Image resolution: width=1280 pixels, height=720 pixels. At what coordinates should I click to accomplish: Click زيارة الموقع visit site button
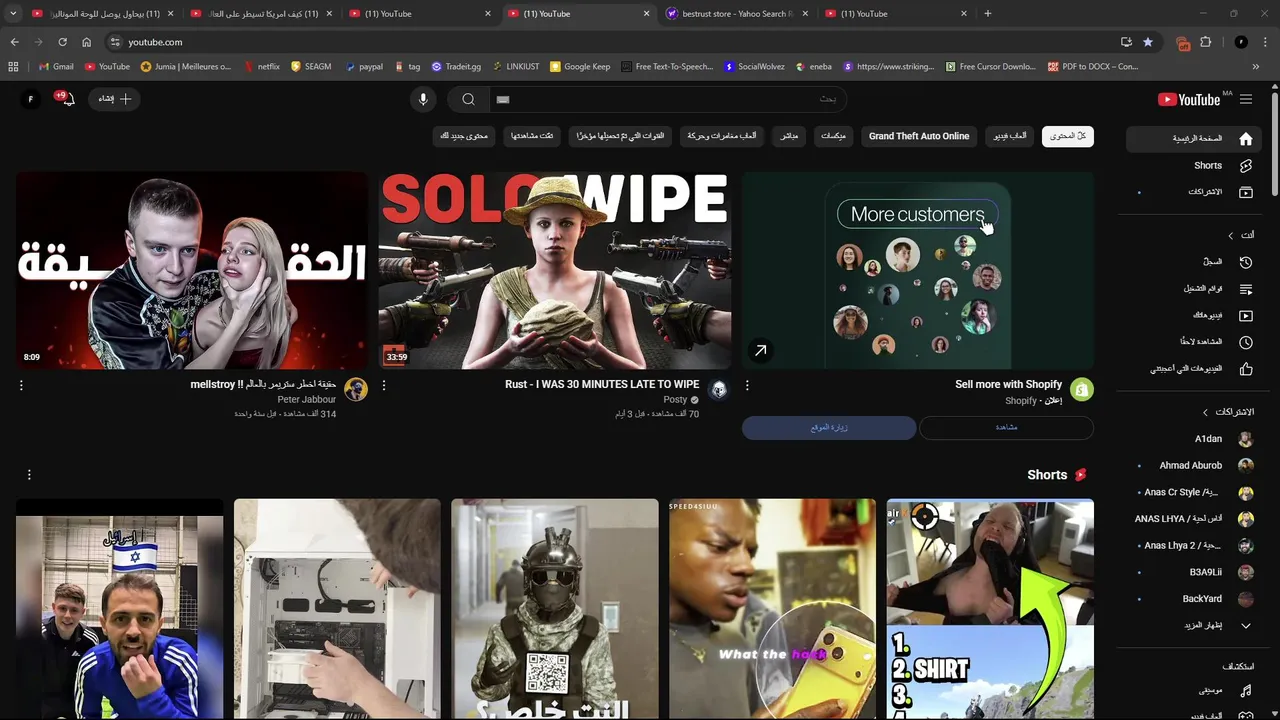point(829,428)
